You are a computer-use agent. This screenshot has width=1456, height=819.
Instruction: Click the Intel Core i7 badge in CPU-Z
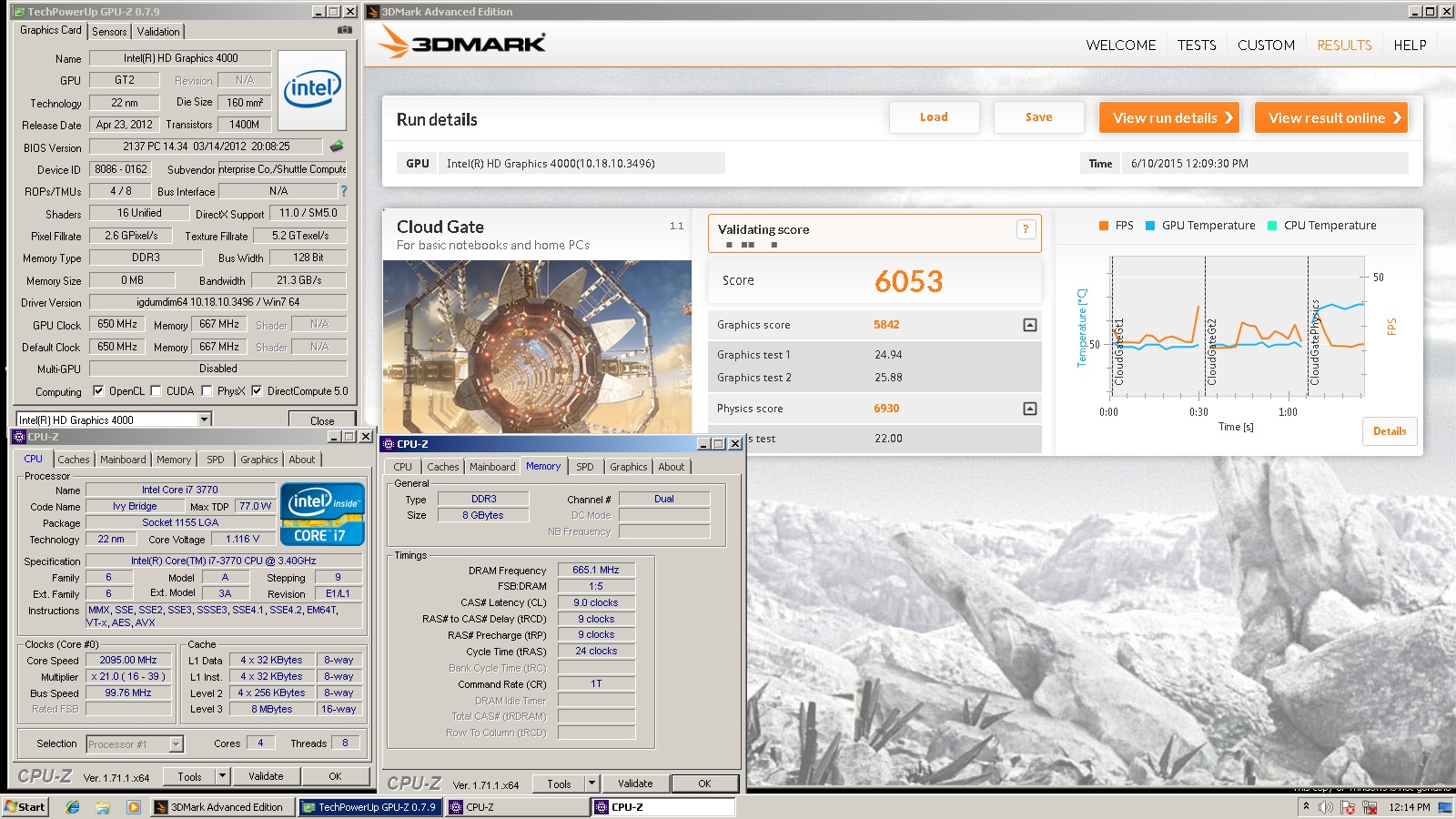pyautogui.click(x=322, y=514)
